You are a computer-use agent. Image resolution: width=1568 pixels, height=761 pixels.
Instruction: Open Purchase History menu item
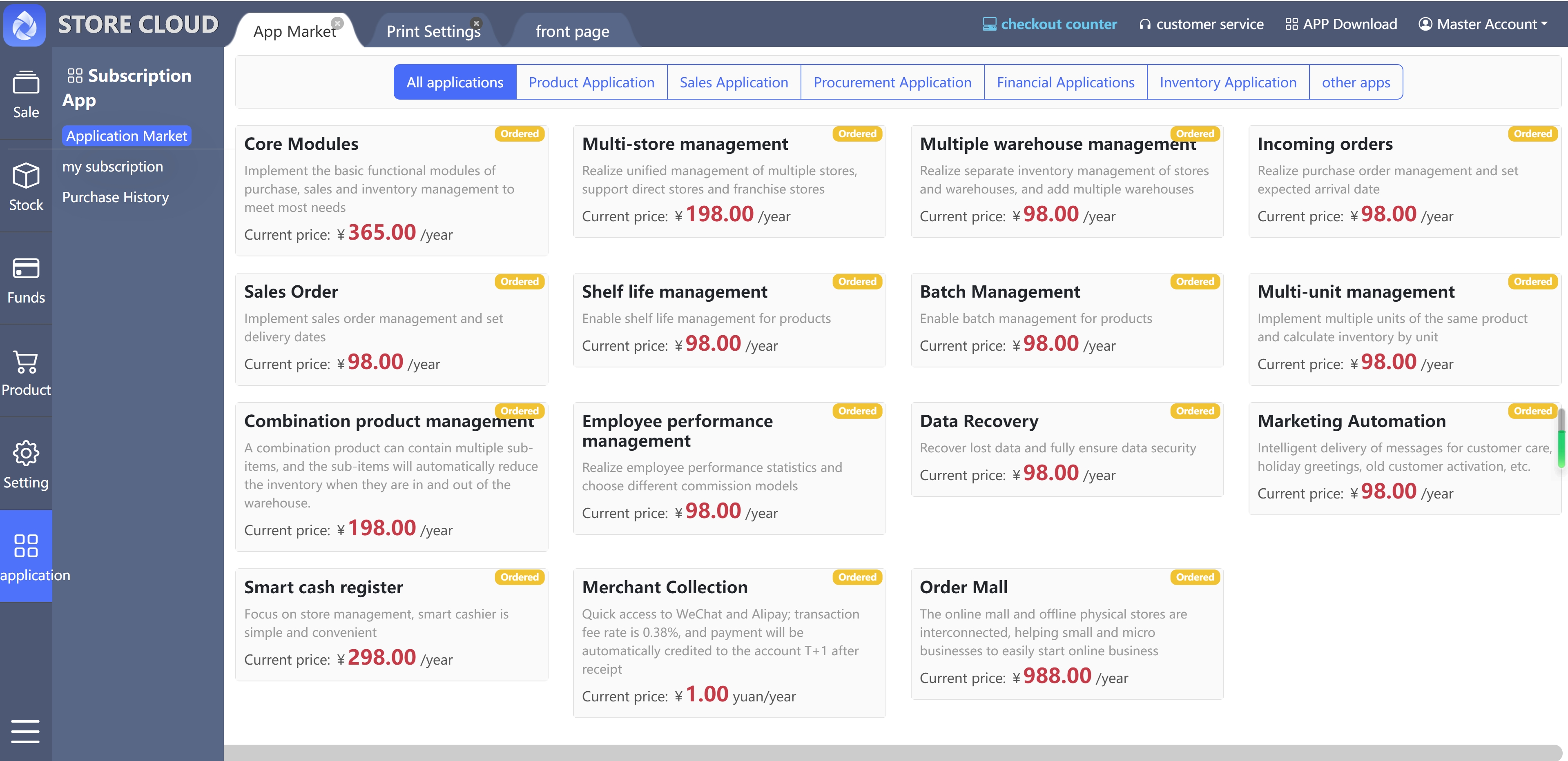(116, 197)
